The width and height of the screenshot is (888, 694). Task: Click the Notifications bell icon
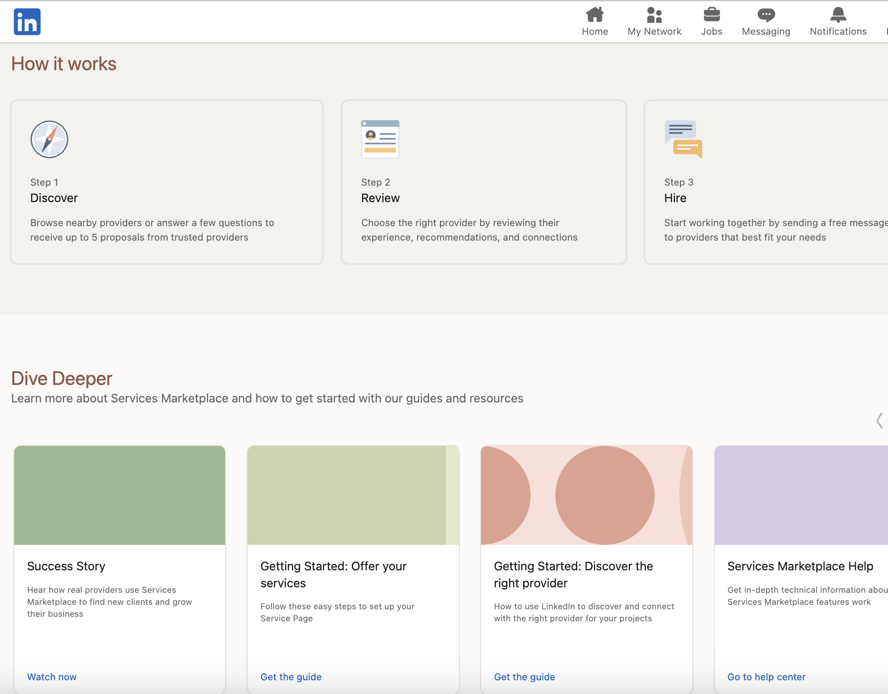click(x=837, y=14)
